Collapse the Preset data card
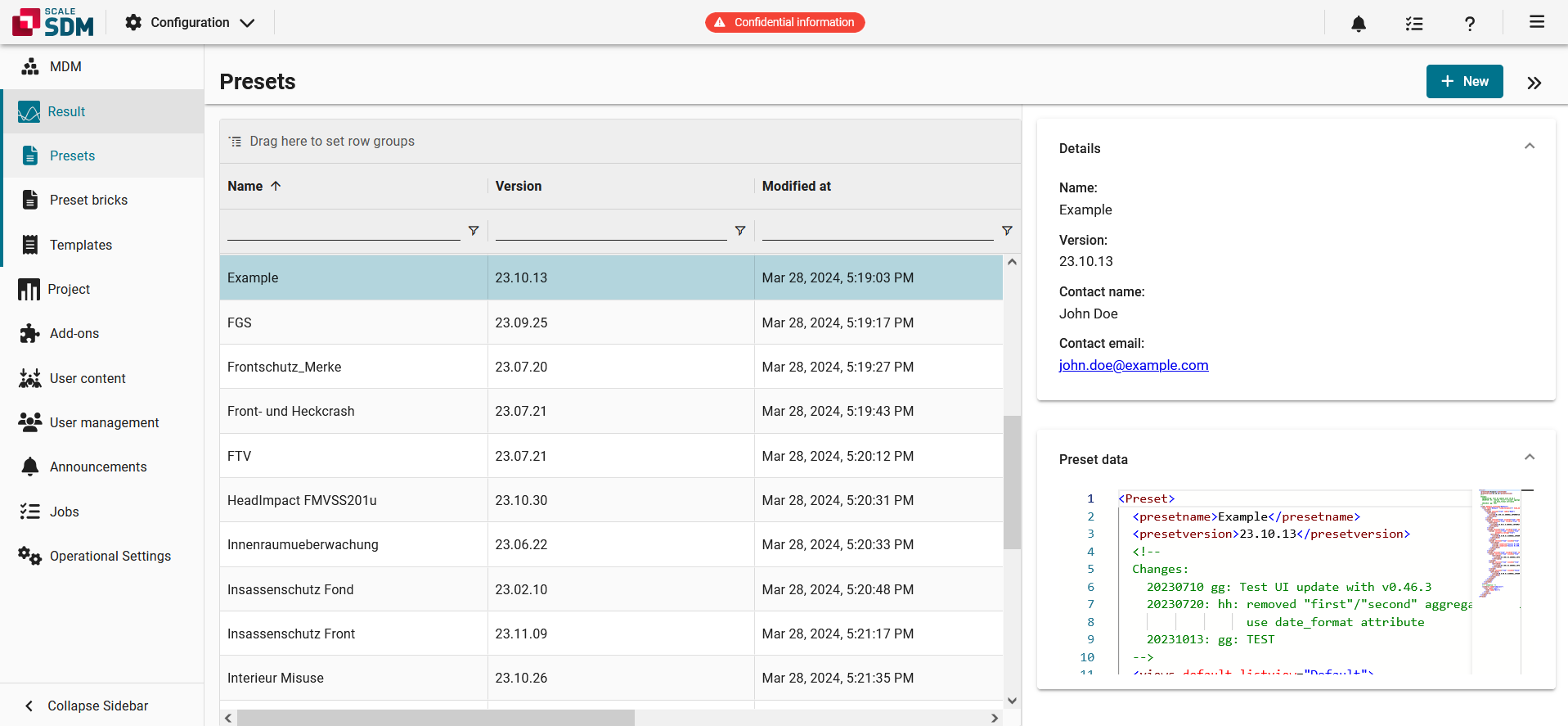This screenshot has width=1568, height=726. [1530, 458]
